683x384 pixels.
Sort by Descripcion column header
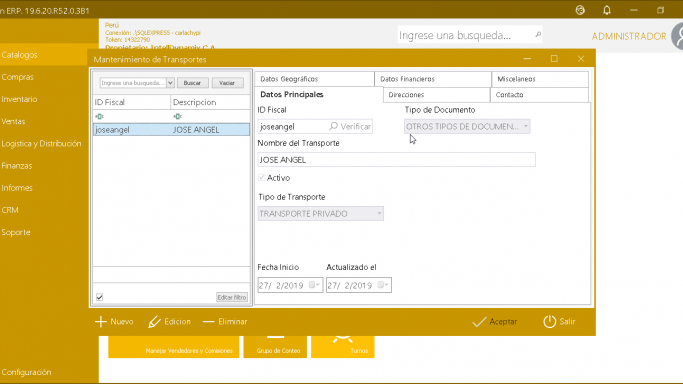[210, 102]
